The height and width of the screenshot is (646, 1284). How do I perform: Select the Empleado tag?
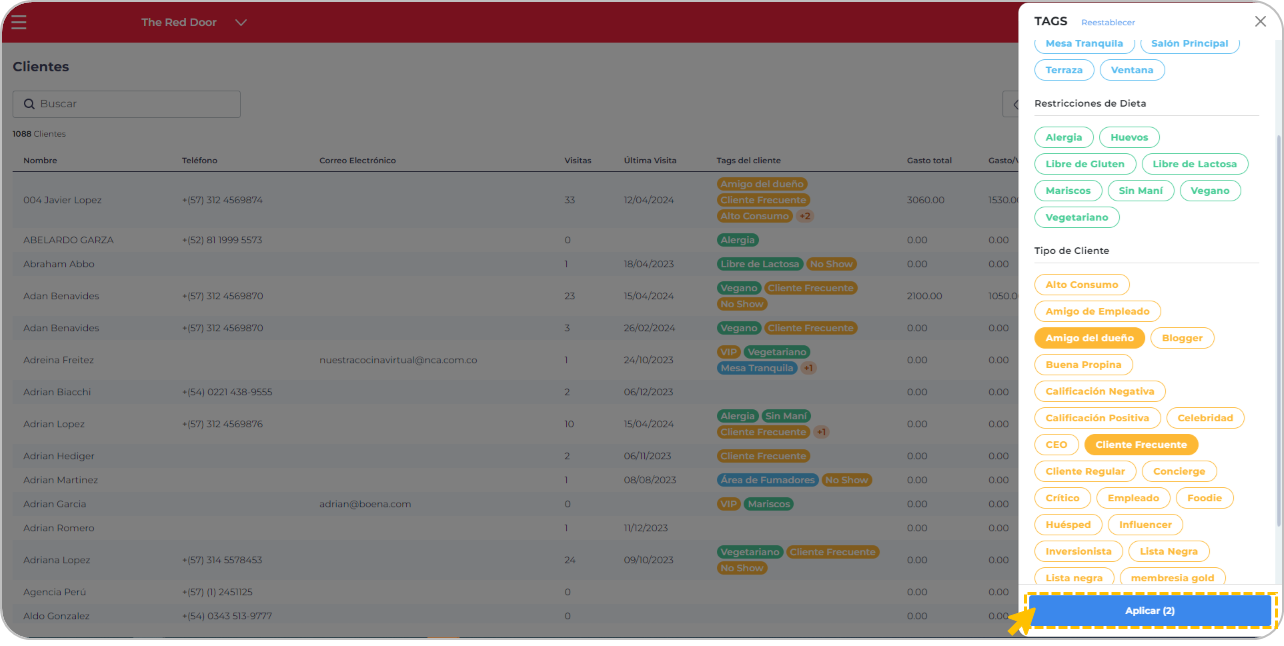(x=1133, y=498)
